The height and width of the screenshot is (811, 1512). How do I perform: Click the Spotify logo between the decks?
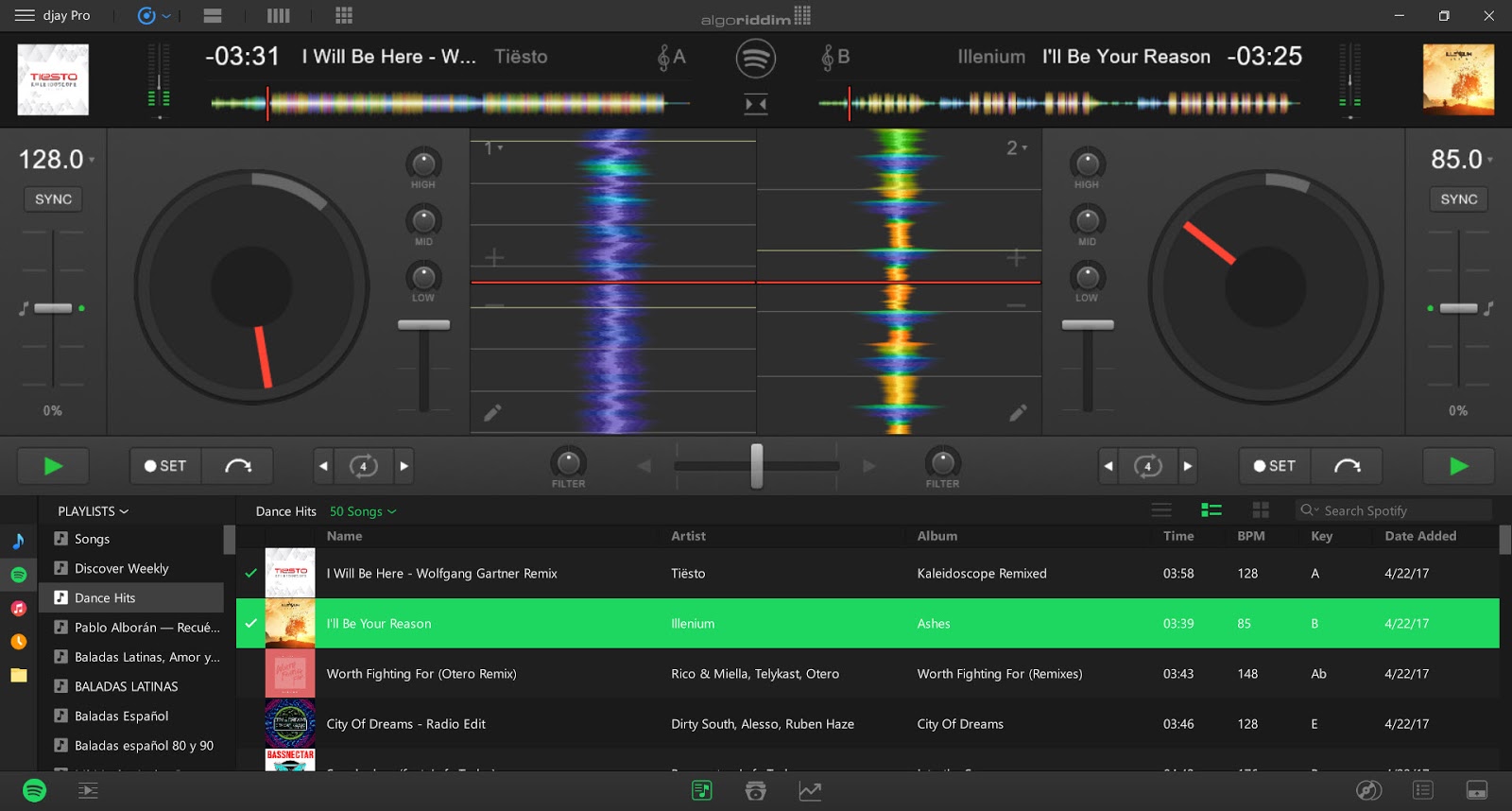point(756,59)
